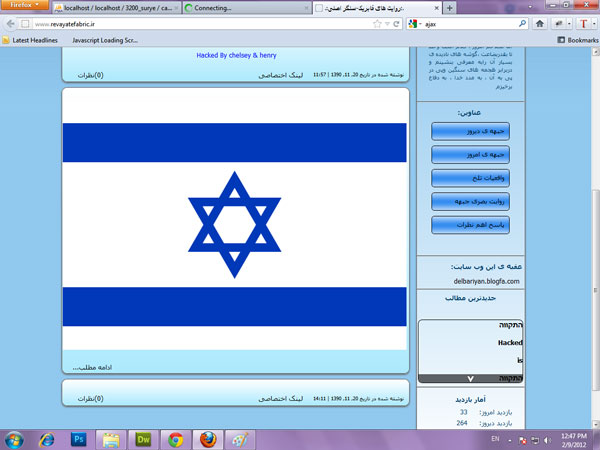Close the active Persian-titled tab
600x450 pixels.
[436, 8]
